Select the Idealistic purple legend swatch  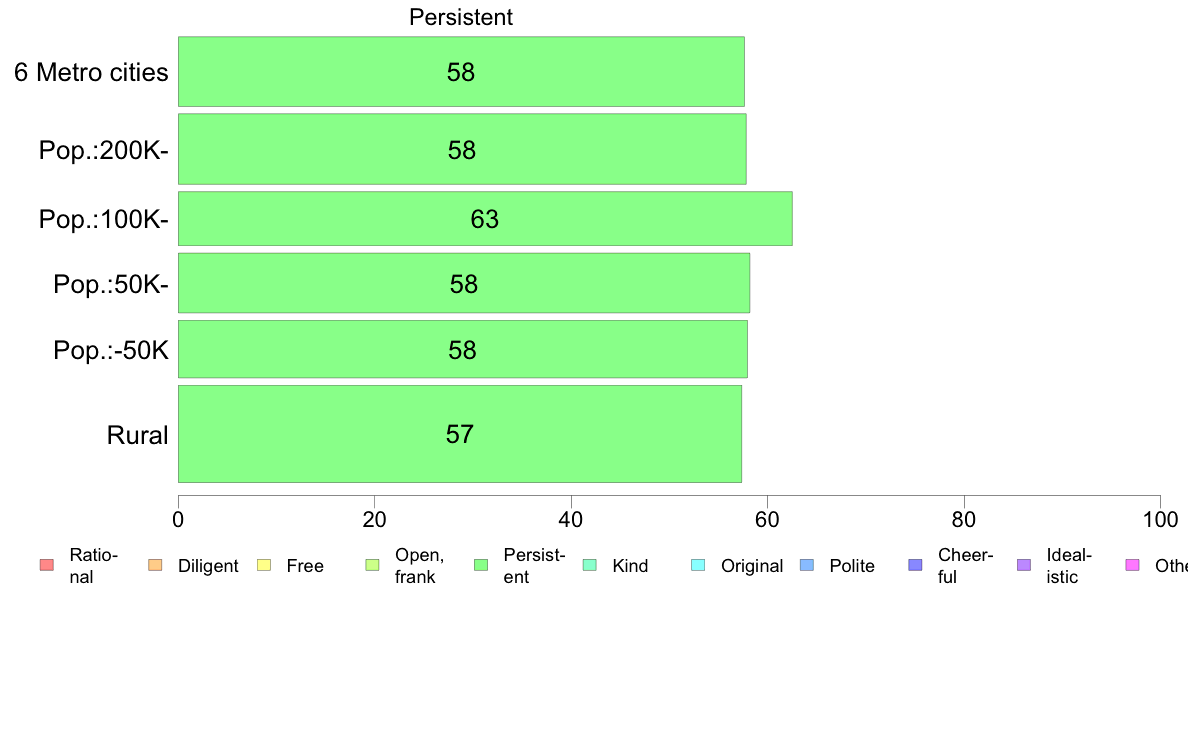pyautogui.click(x=1024, y=565)
